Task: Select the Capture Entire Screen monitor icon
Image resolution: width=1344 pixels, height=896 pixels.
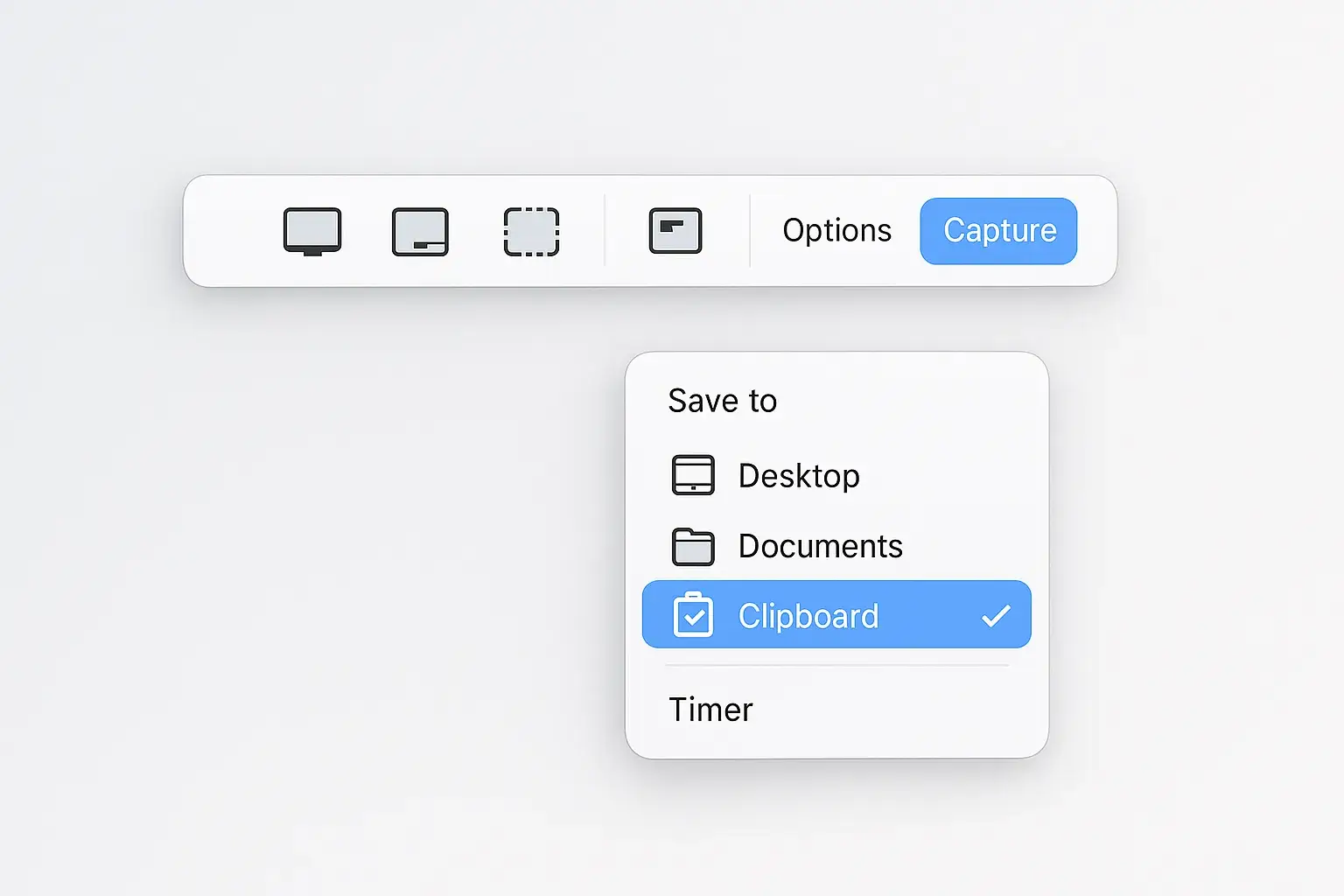Action: pyautogui.click(x=312, y=231)
